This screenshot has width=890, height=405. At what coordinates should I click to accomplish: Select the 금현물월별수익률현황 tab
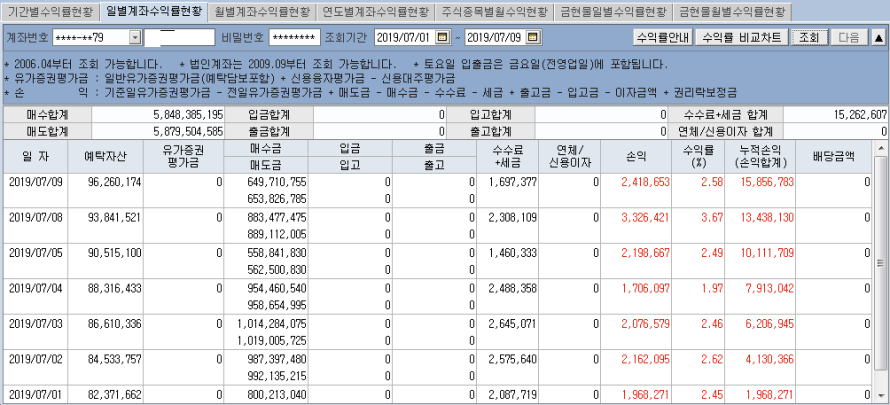pyautogui.click(x=732, y=11)
